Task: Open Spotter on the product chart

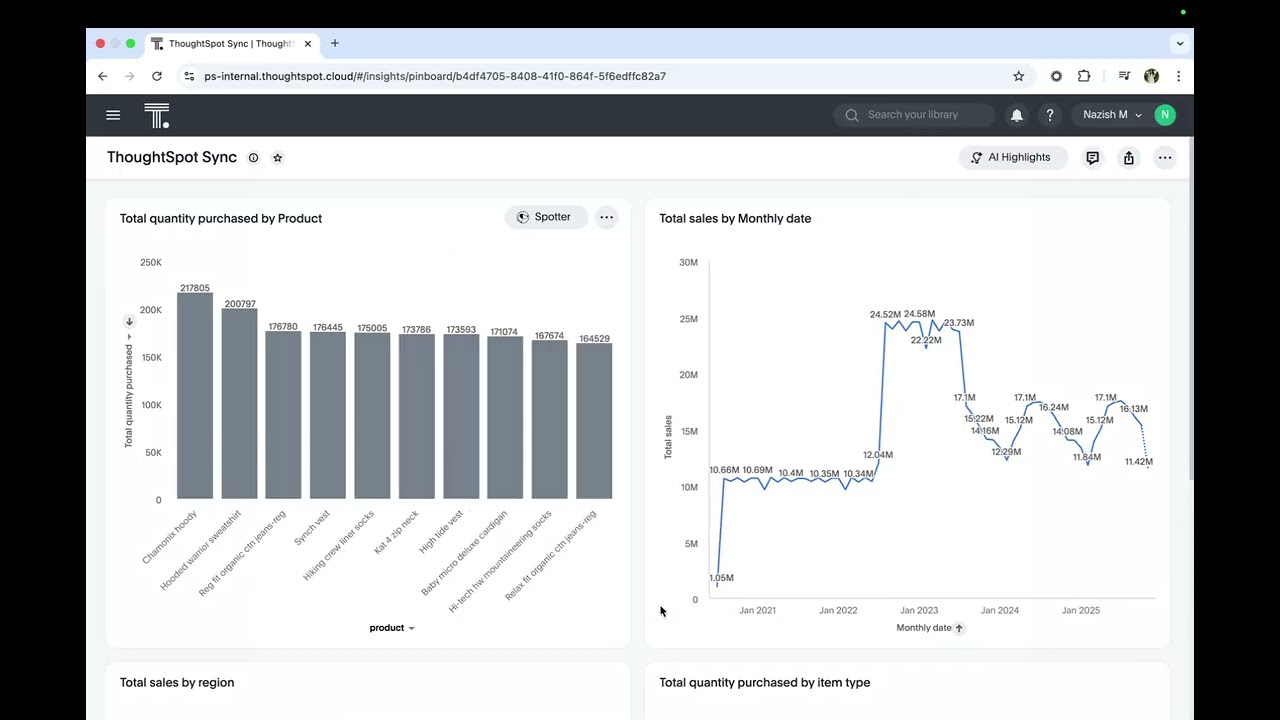Action: click(x=545, y=217)
